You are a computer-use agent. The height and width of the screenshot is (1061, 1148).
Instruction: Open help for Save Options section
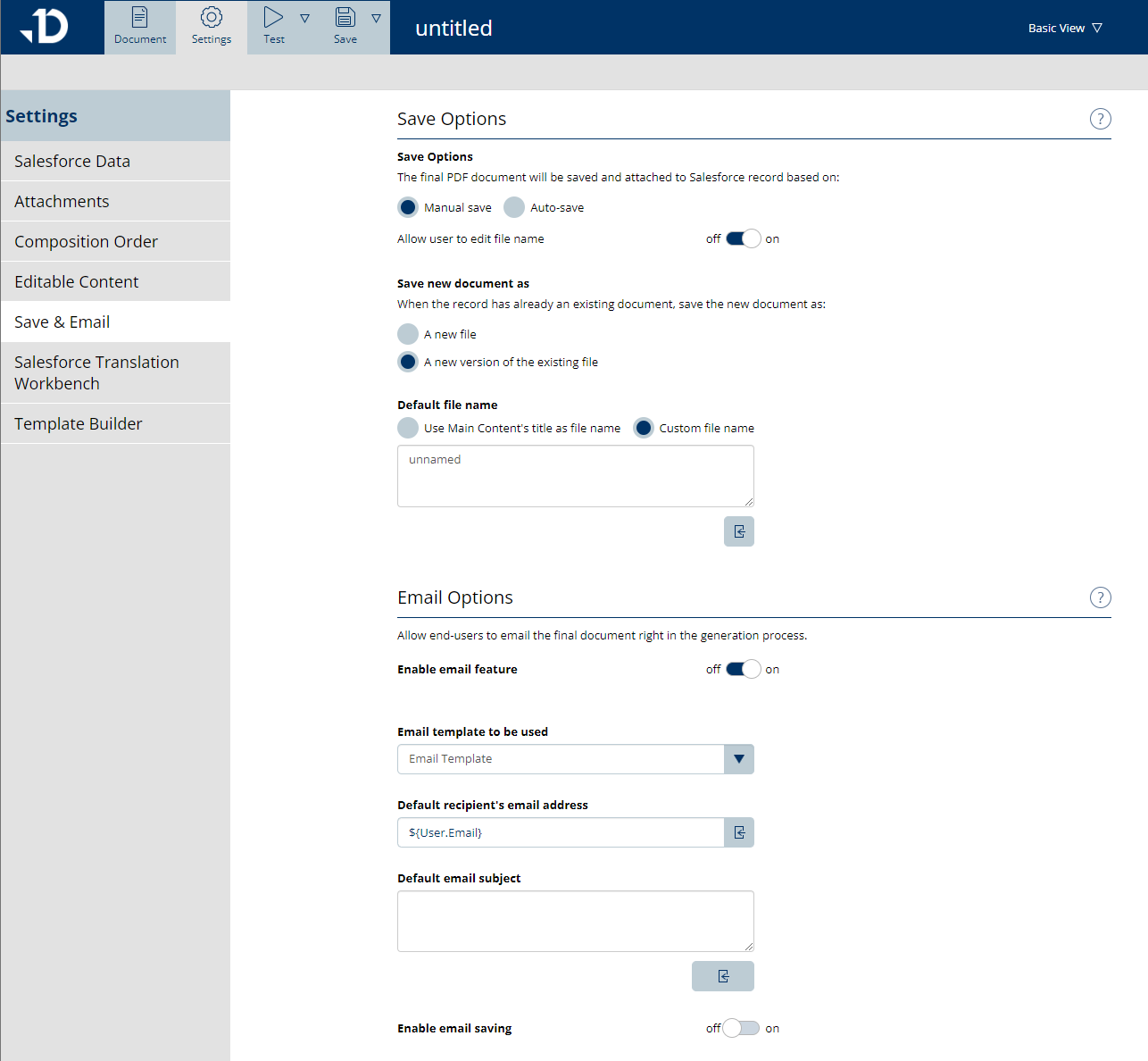(1100, 119)
